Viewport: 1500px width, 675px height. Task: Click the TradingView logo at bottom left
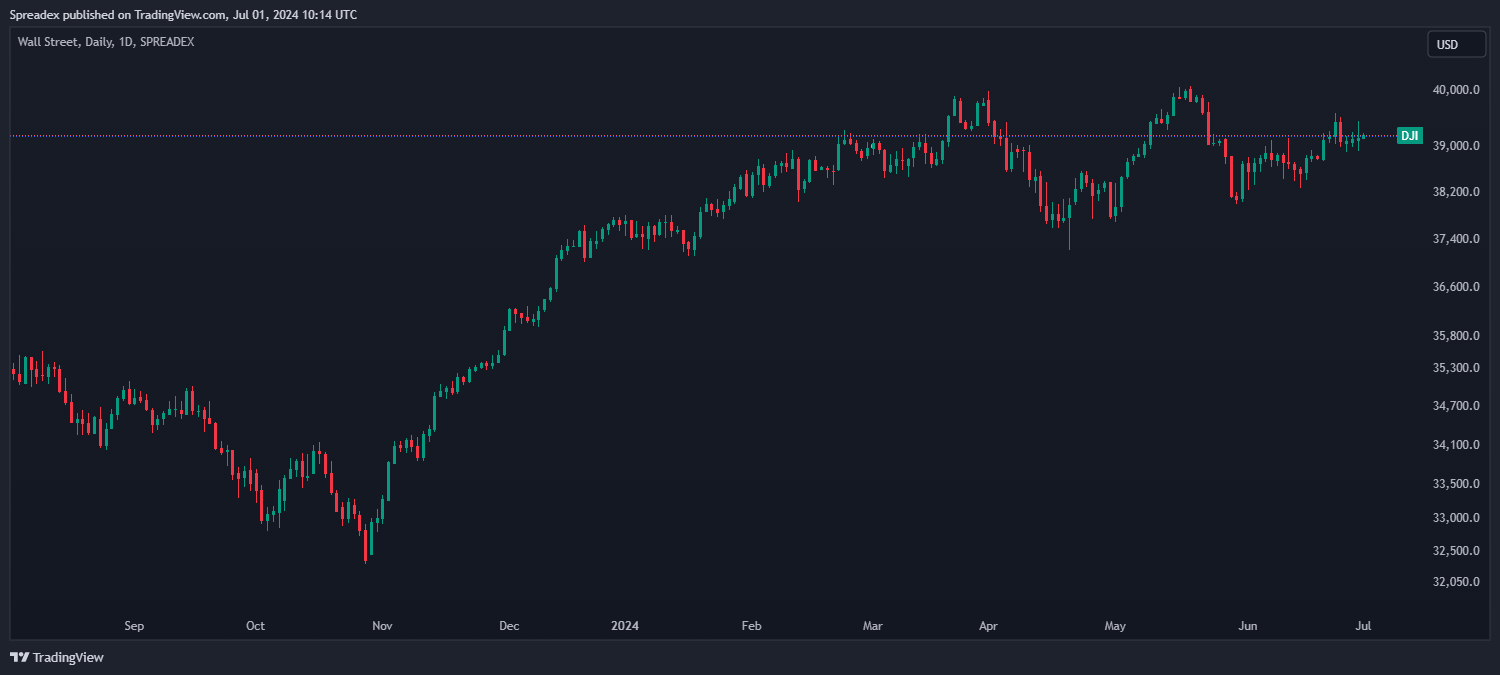pos(57,657)
